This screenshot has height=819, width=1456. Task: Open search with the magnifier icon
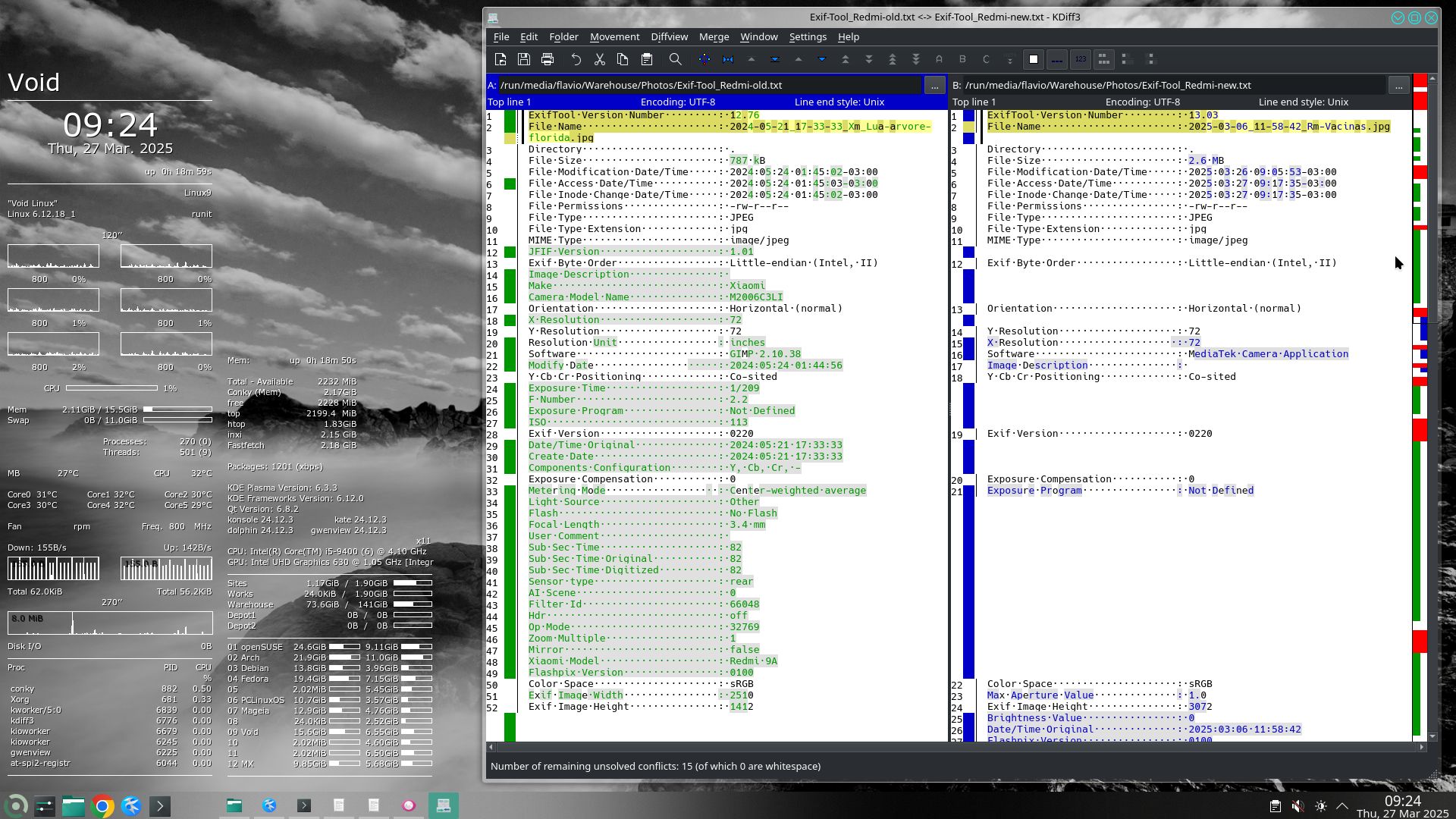coord(675,59)
